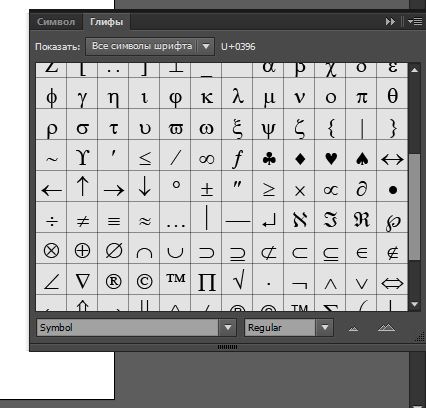Select the left-right arrow glyph

(392, 156)
